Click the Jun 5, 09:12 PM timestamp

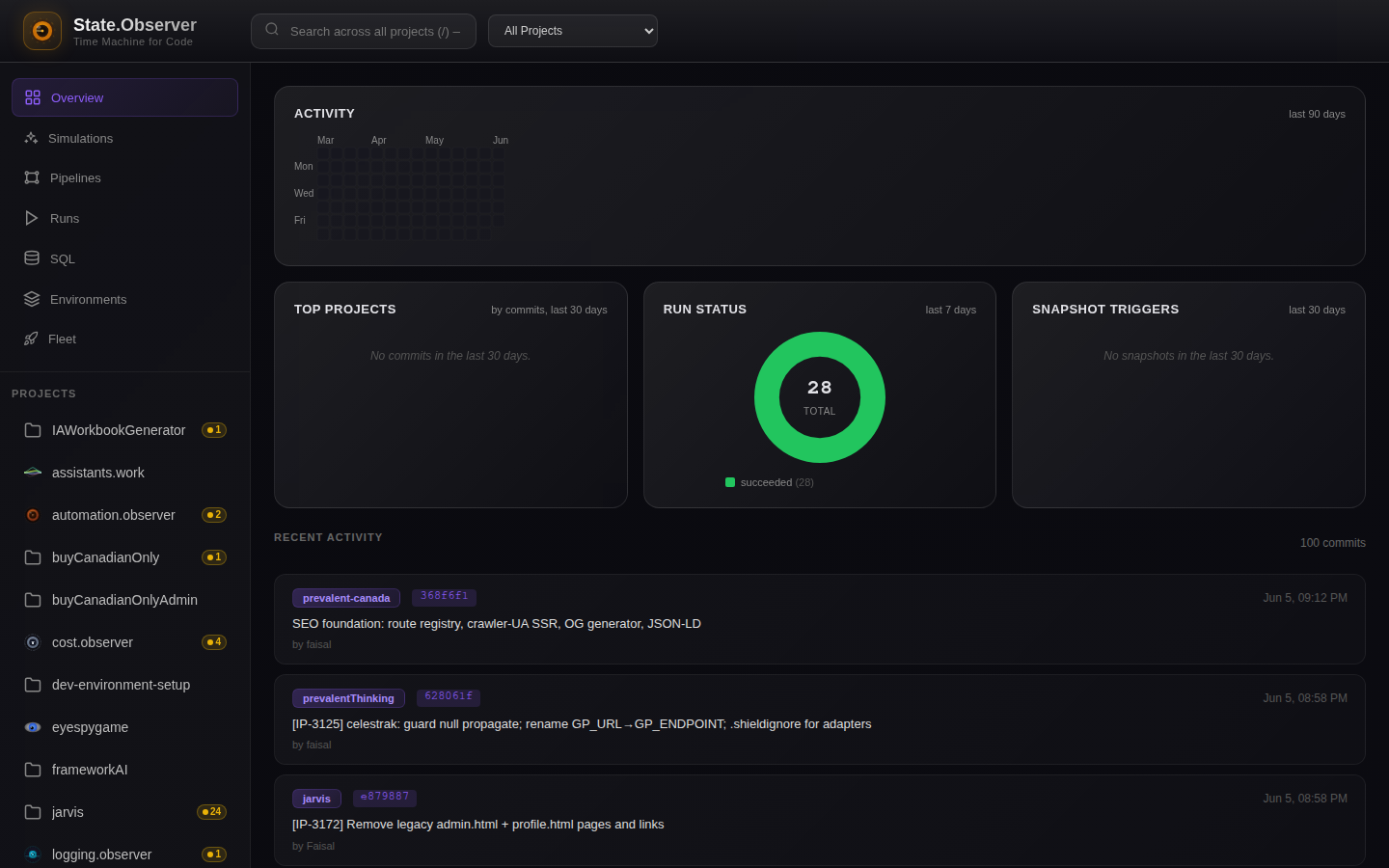point(1305,598)
